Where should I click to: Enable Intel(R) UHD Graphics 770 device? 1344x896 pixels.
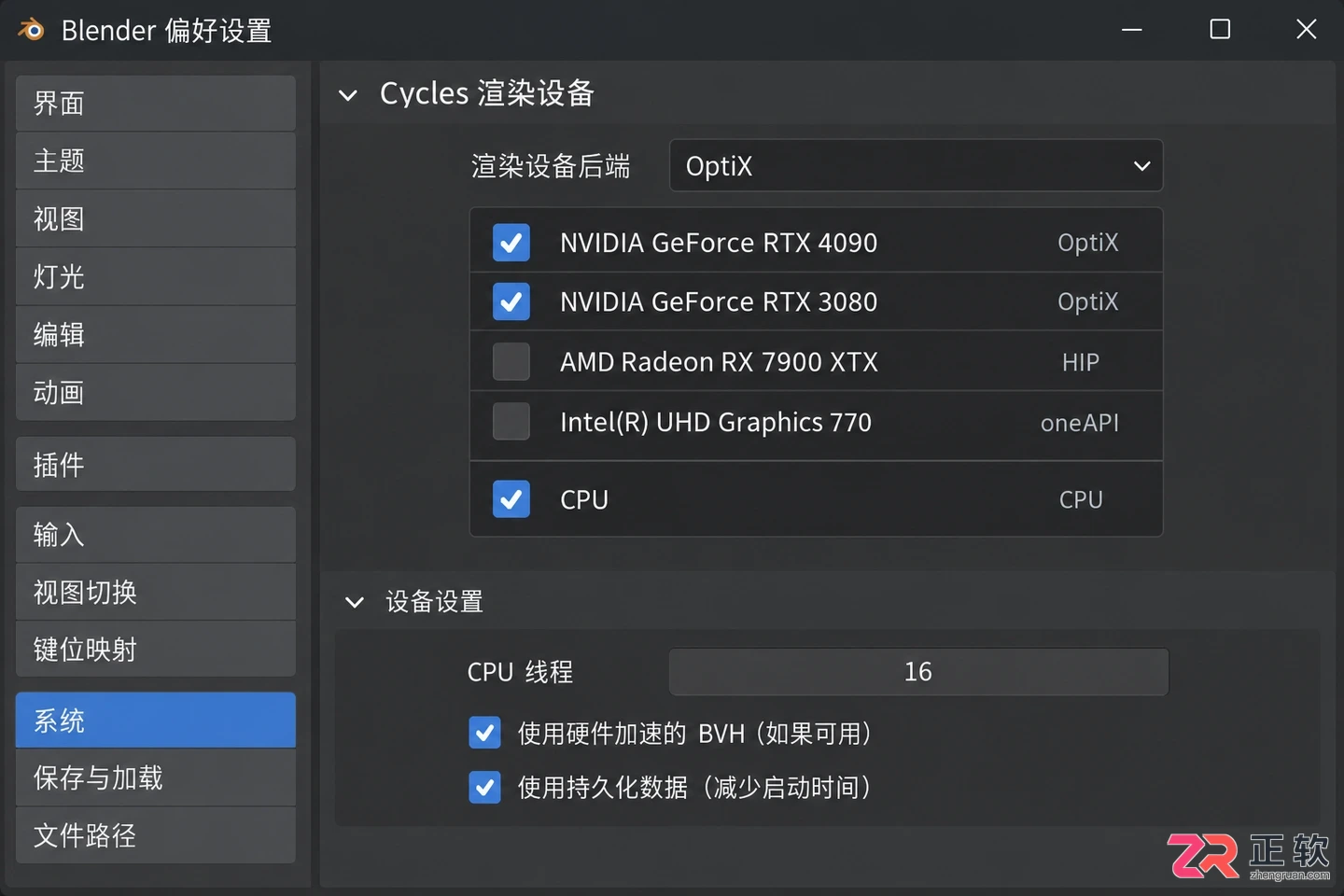(x=511, y=422)
